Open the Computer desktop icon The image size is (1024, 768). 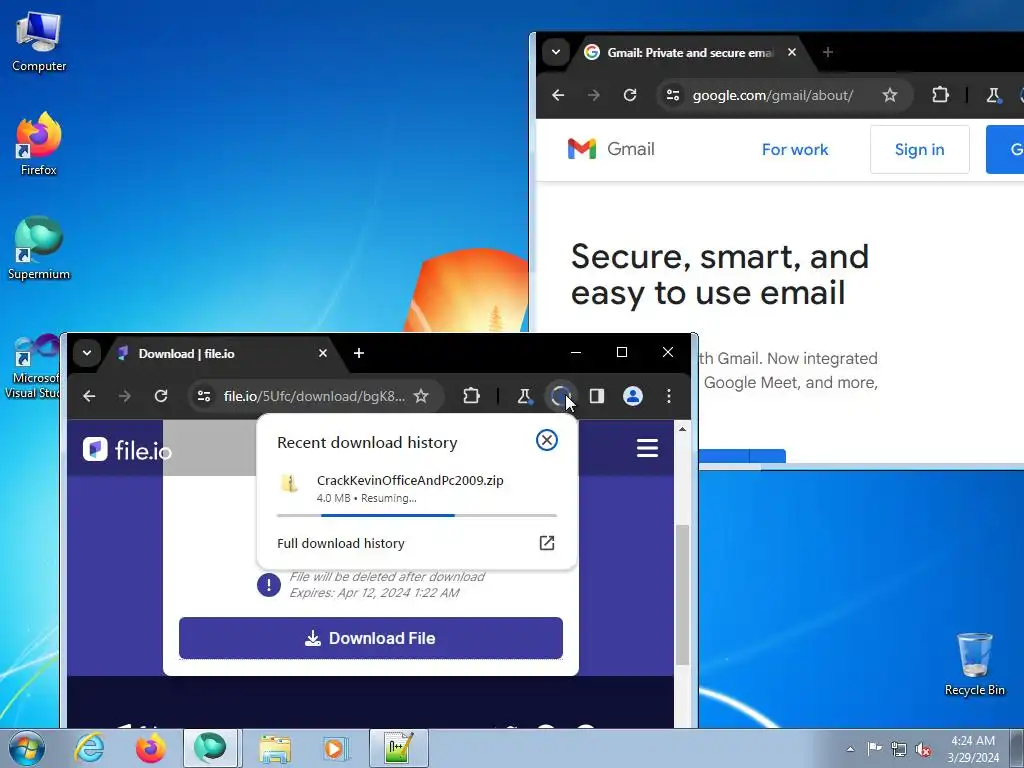[x=39, y=42]
